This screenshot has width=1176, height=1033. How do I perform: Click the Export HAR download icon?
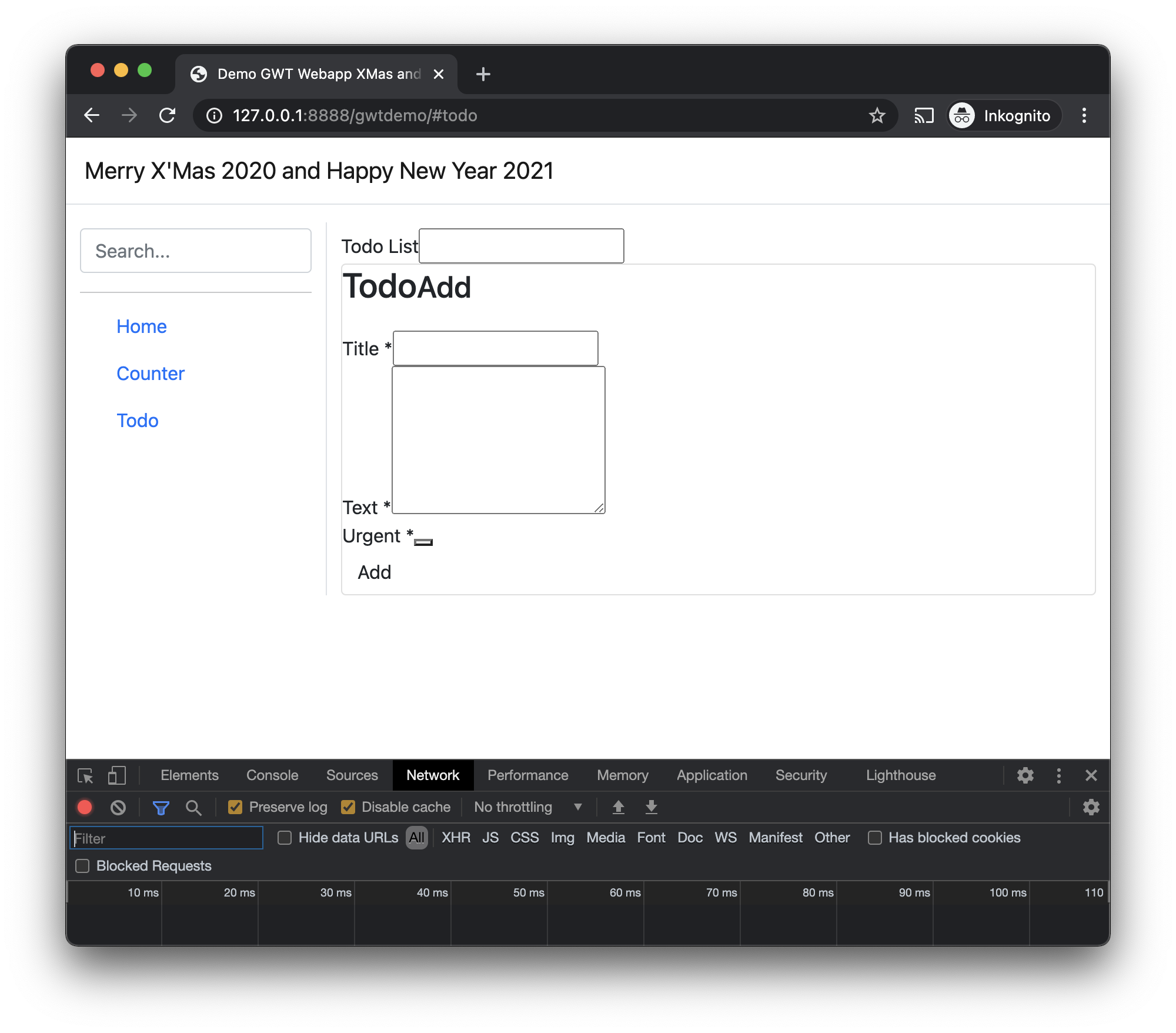[651, 807]
